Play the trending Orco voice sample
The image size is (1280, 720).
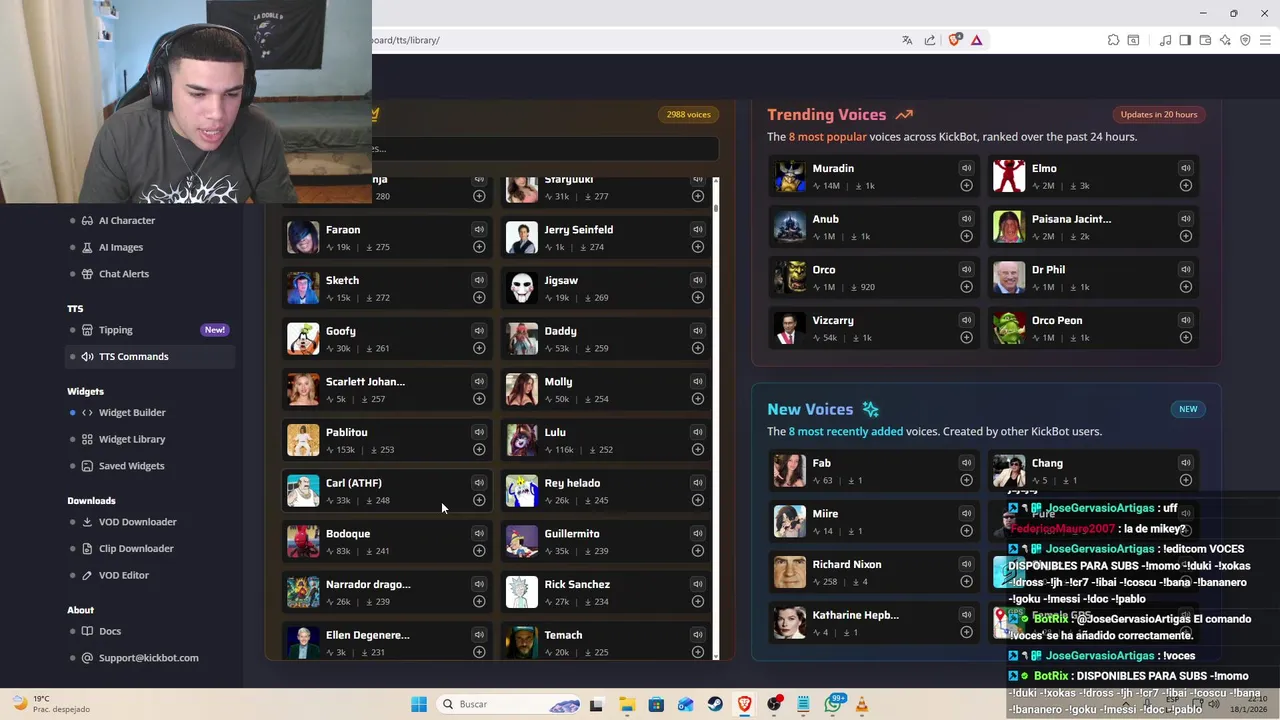click(x=966, y=270)
